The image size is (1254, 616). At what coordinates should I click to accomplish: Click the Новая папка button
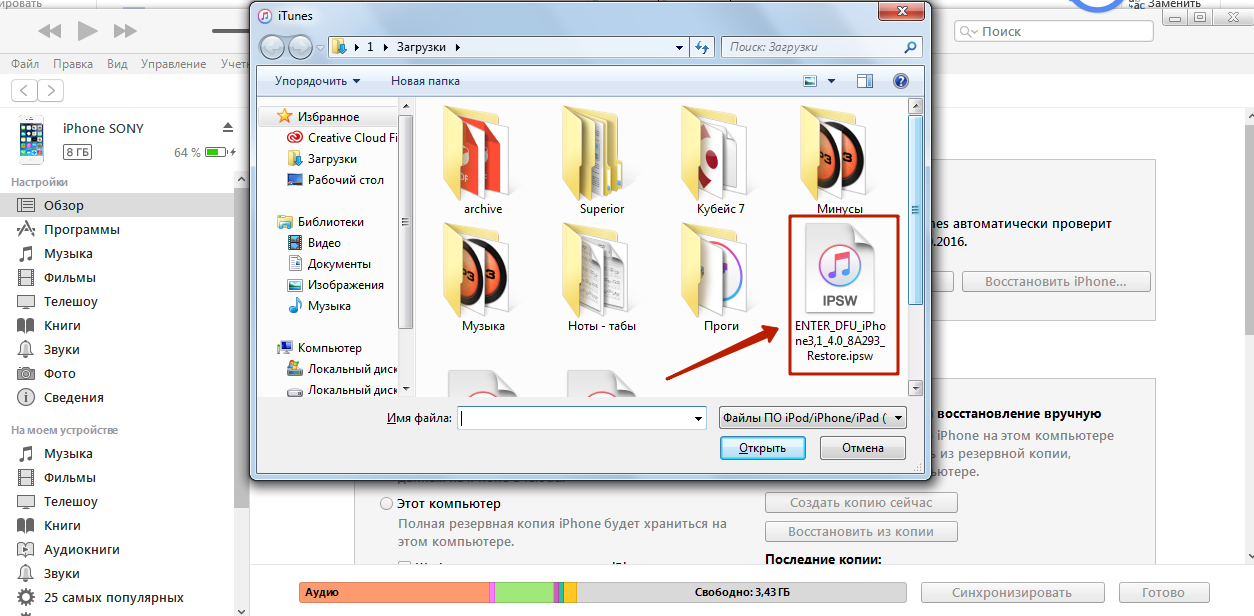(x=425, y=81)
